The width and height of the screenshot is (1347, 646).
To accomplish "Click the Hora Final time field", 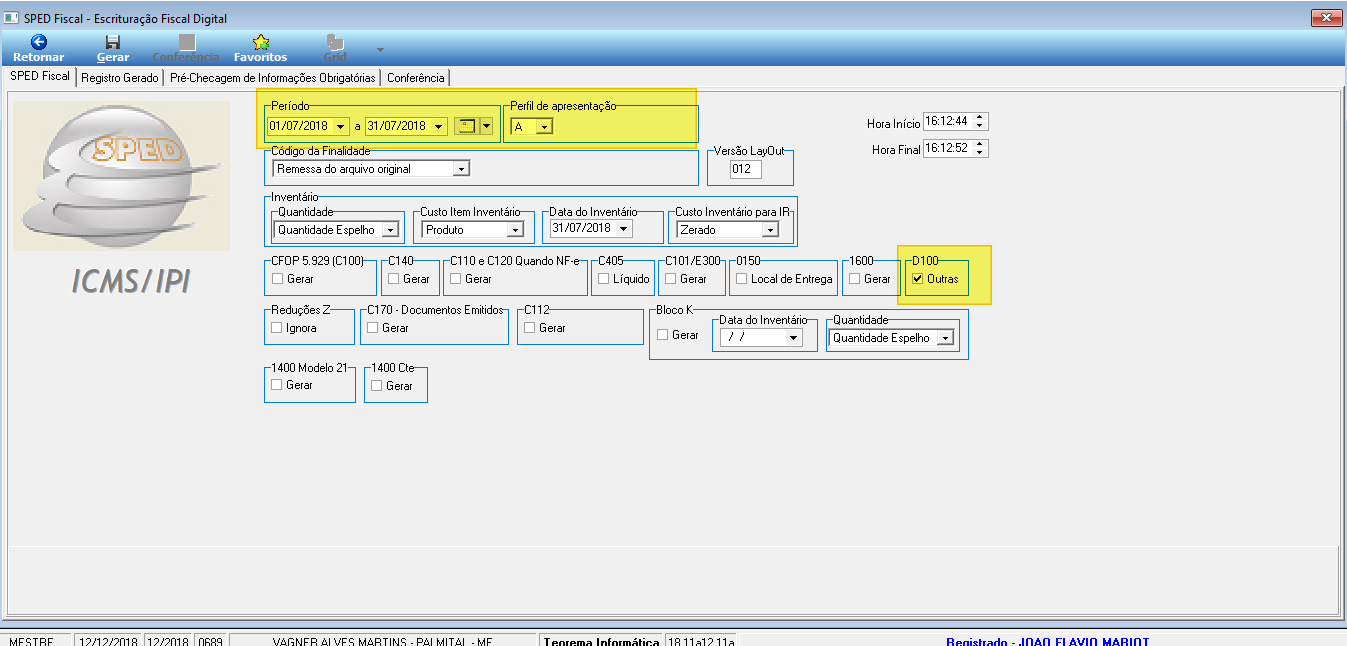I will pos(948,148).
